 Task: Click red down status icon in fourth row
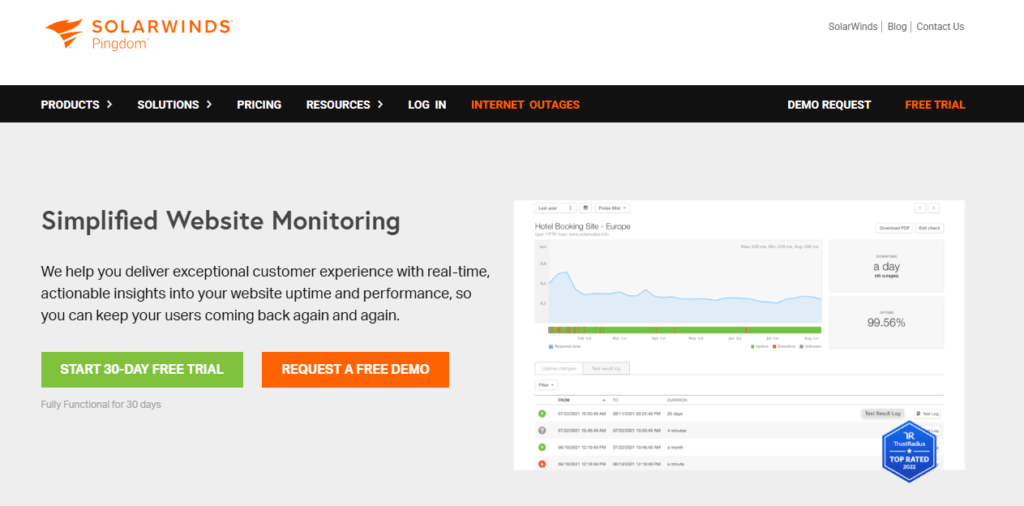pyautogui.click(x=542, y=463)
